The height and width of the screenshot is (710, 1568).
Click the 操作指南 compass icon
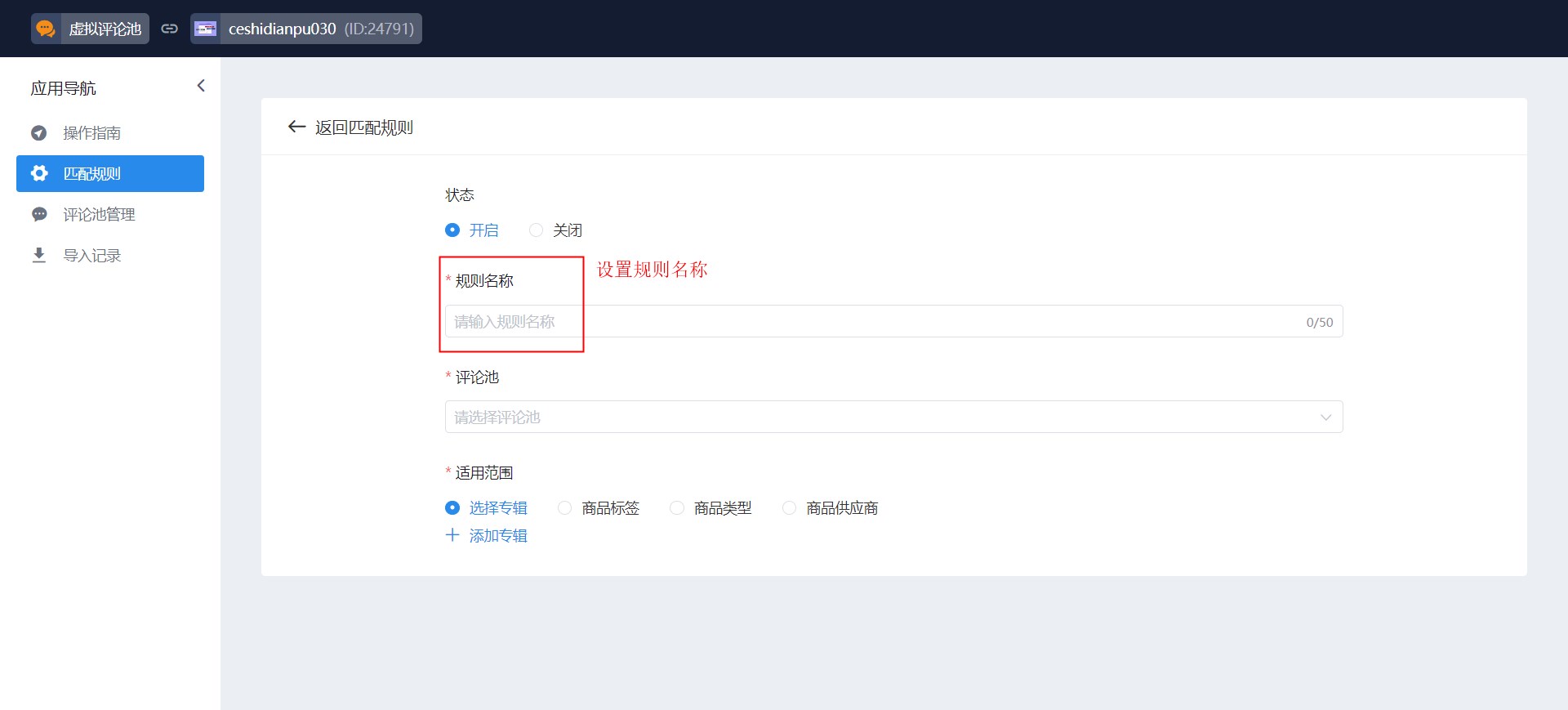(x=38, y=132)
